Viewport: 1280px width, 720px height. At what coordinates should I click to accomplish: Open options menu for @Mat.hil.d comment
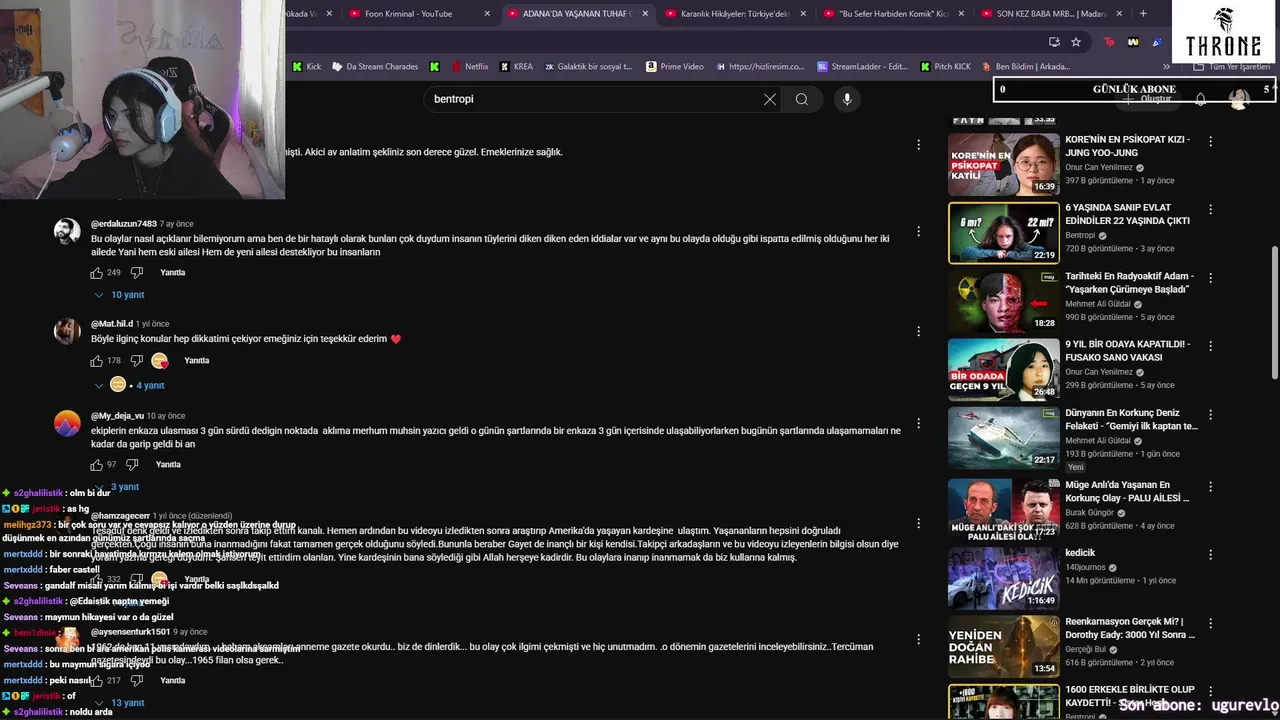coord(918,331)
